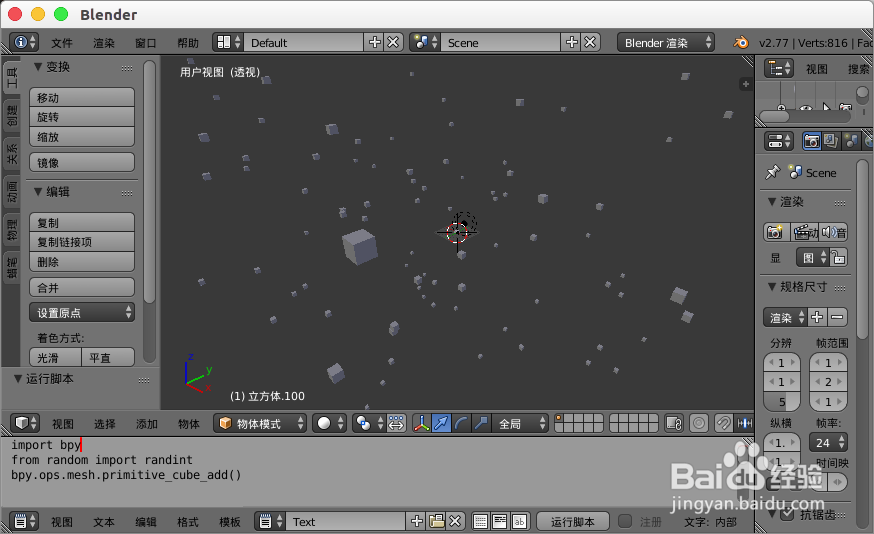This screenshot has width=874, height=534.
Task: Collapse the Edit panel in tool shelf
Action: [38, 192]
